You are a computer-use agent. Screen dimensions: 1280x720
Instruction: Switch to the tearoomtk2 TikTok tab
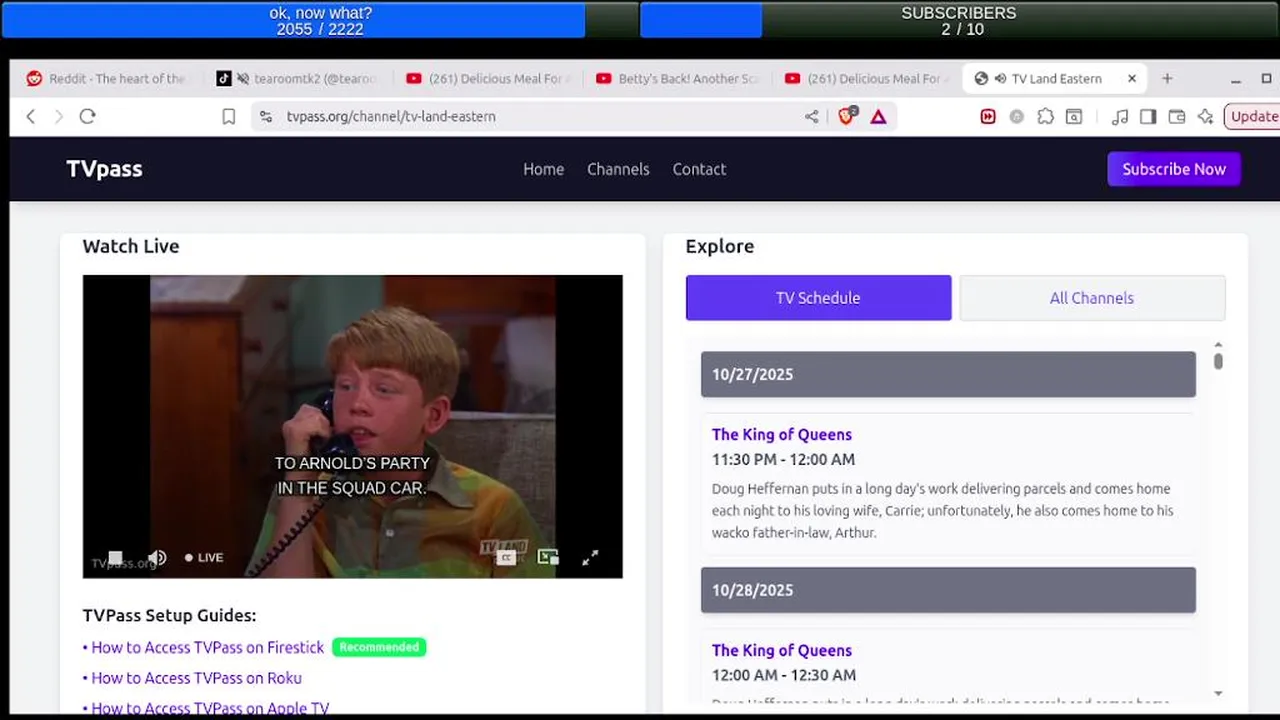coord(297,78)
